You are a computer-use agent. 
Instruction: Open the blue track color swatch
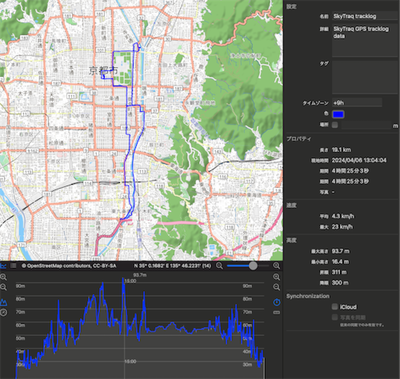click(x=338, y=114)
